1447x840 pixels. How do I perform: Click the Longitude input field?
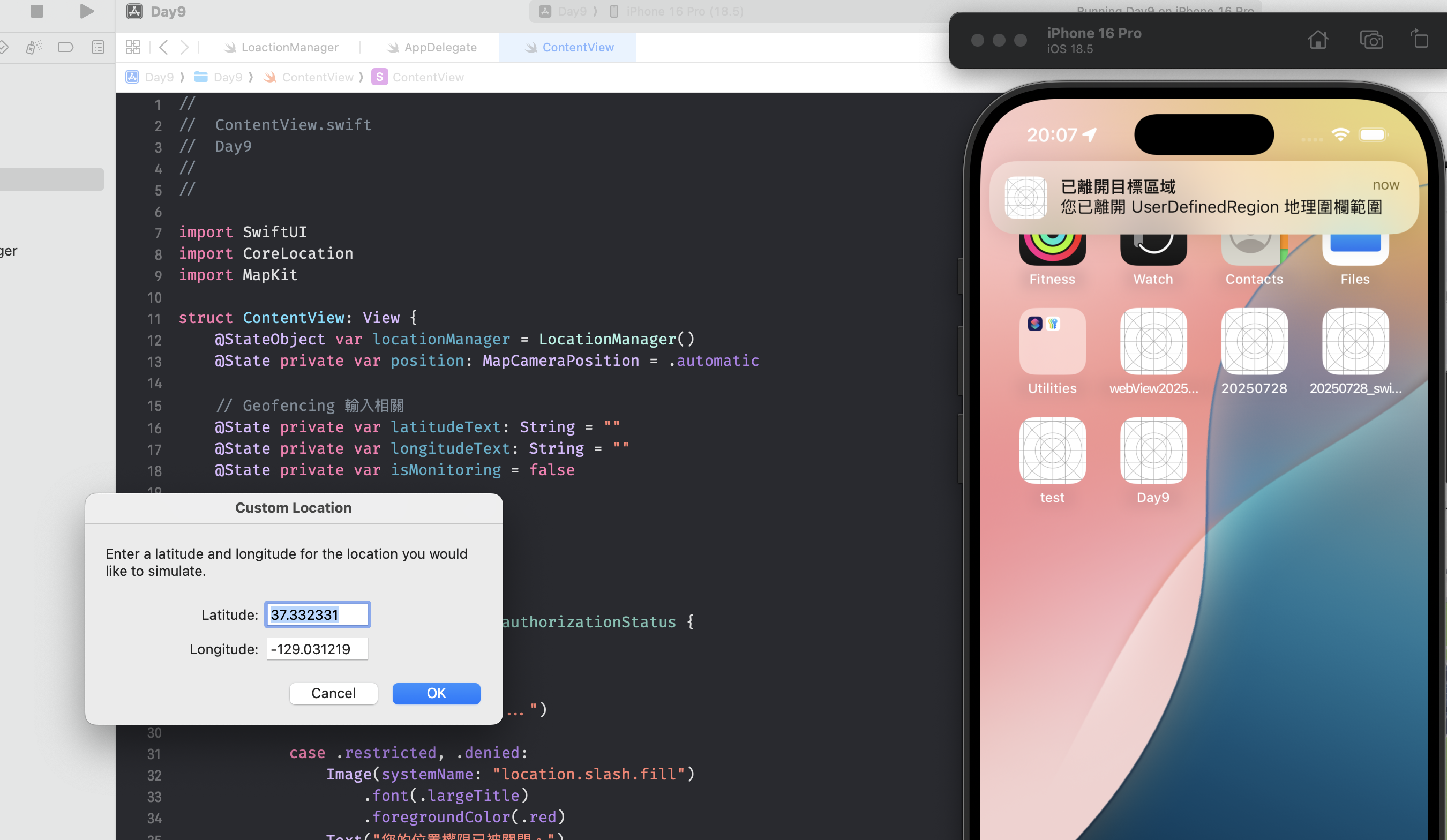click(x=317, y=649)
